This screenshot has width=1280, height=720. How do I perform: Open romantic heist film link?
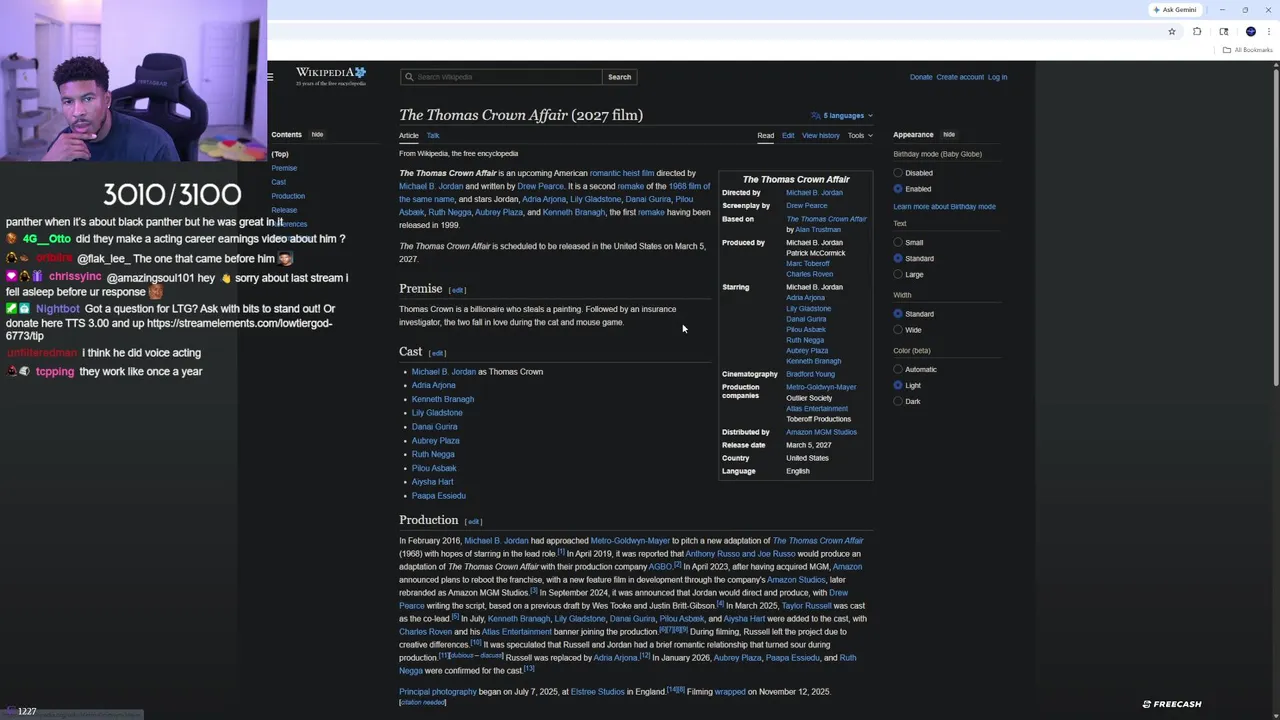point(622,174)
